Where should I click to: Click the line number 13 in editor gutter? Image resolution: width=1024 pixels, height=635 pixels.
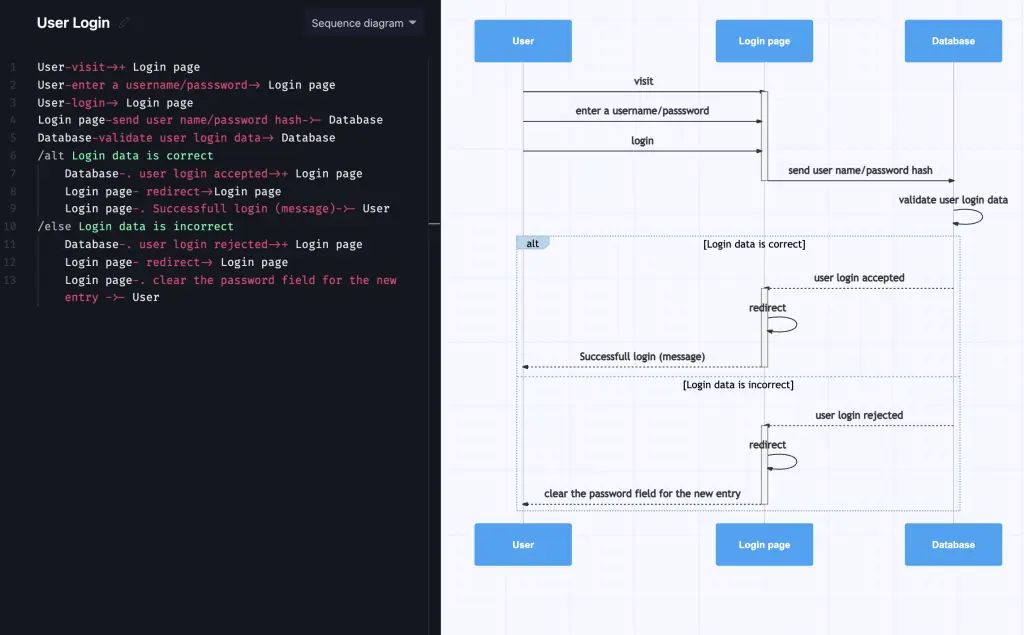tap(10, 280)
